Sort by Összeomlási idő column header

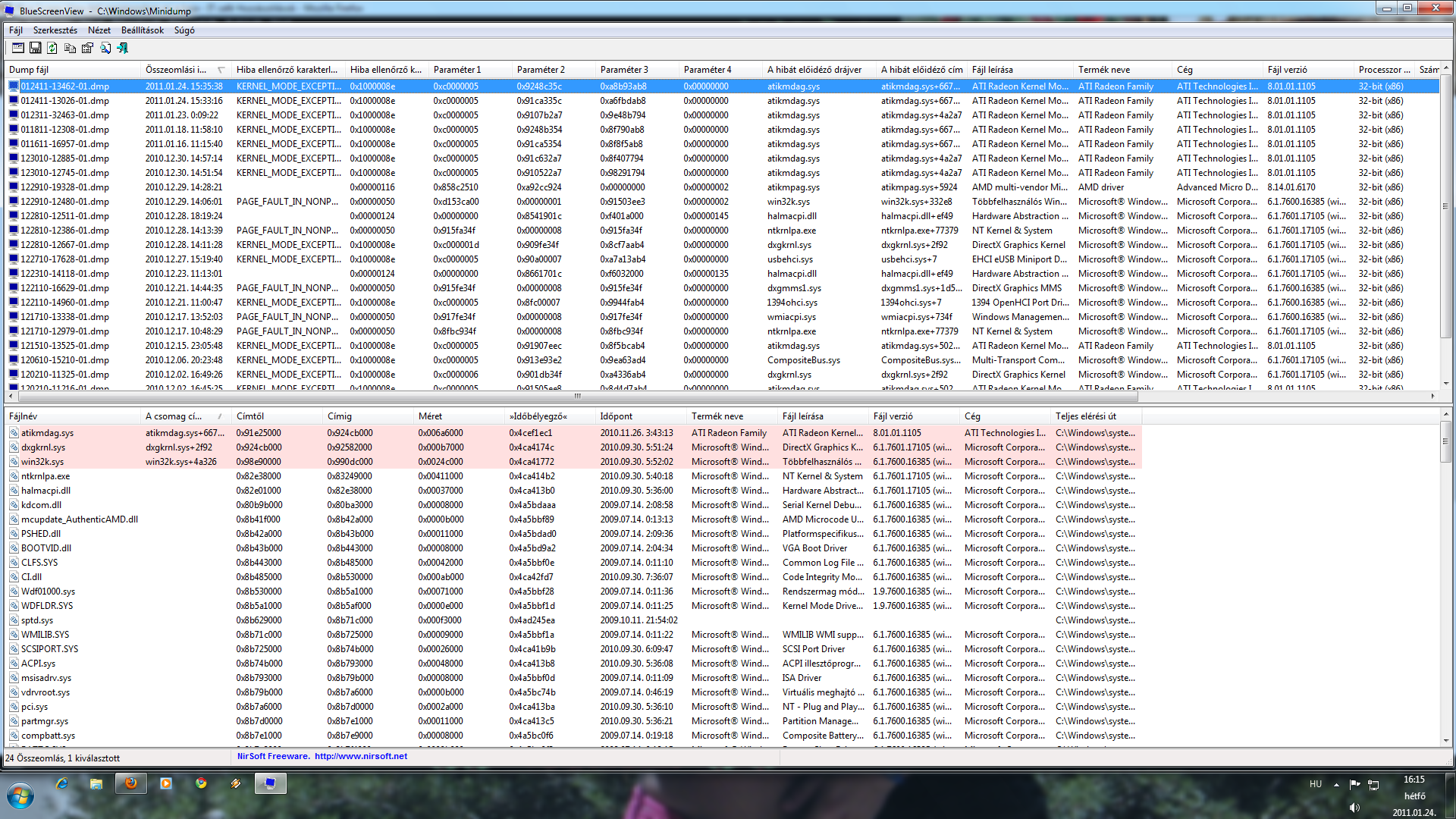[187, 70]
